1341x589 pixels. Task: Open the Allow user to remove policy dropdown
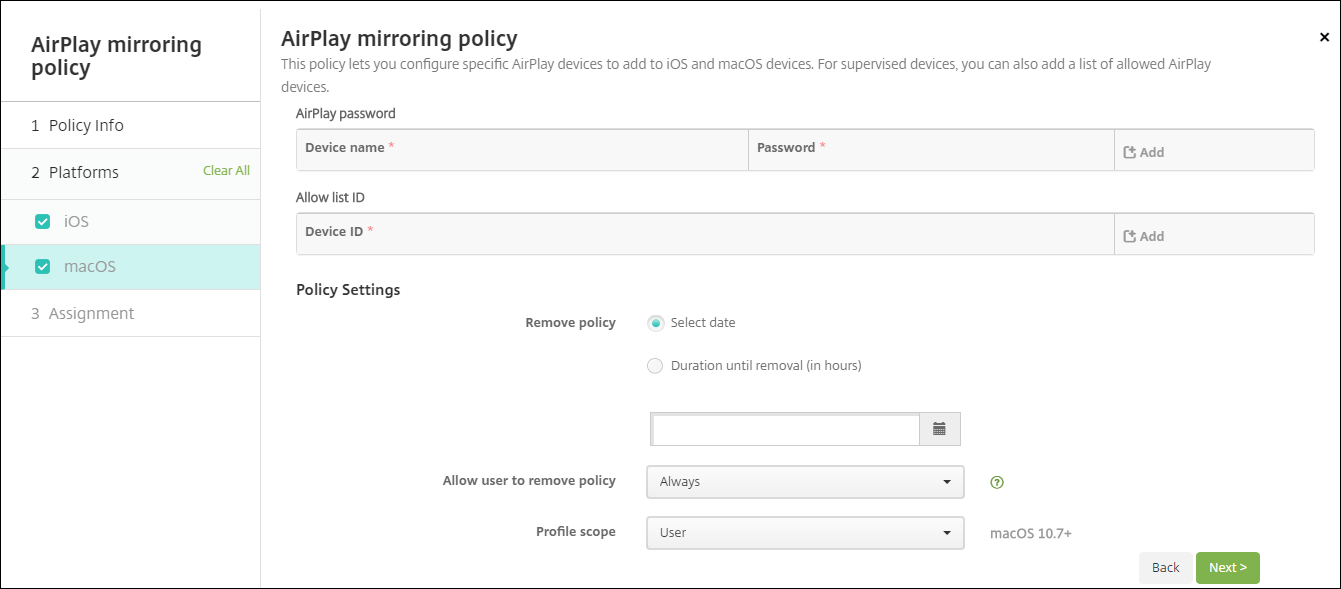click(x=805, y=482)
